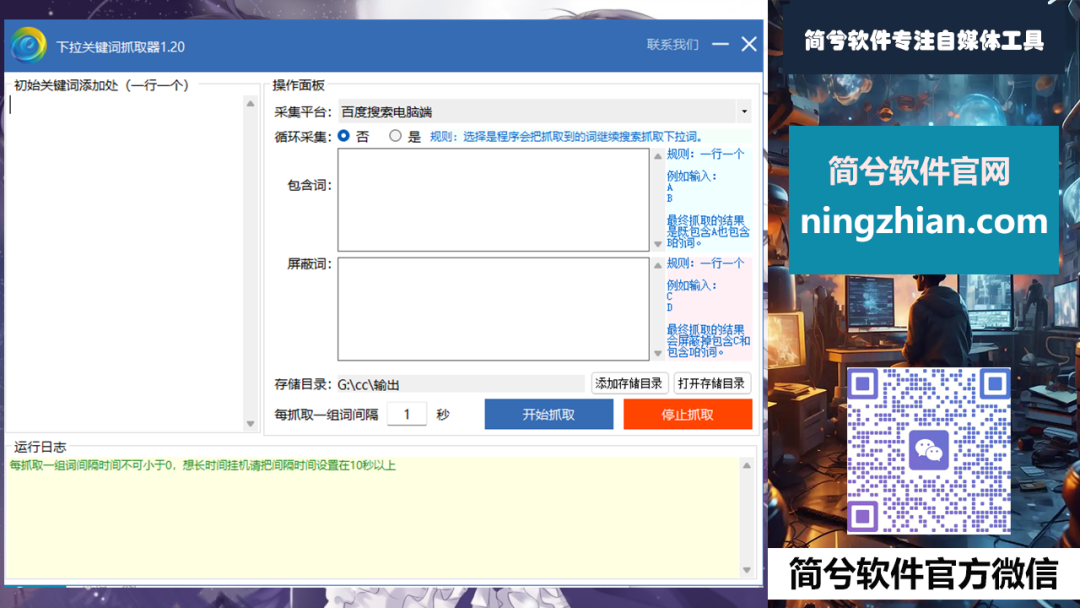Open the 采集平台 platform dropdown
The height and width of the screenshot is (608, 1080).
tap(743, 112)
